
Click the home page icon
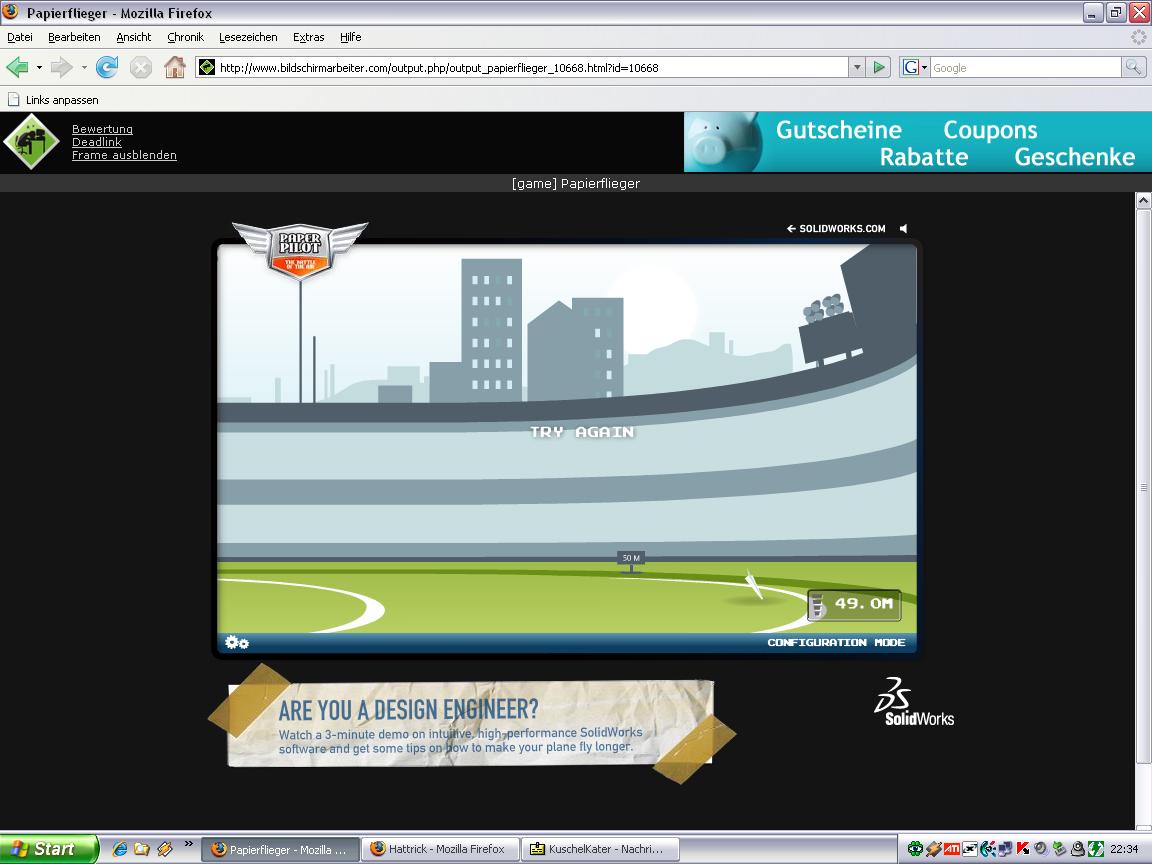[x=175, y=67]
